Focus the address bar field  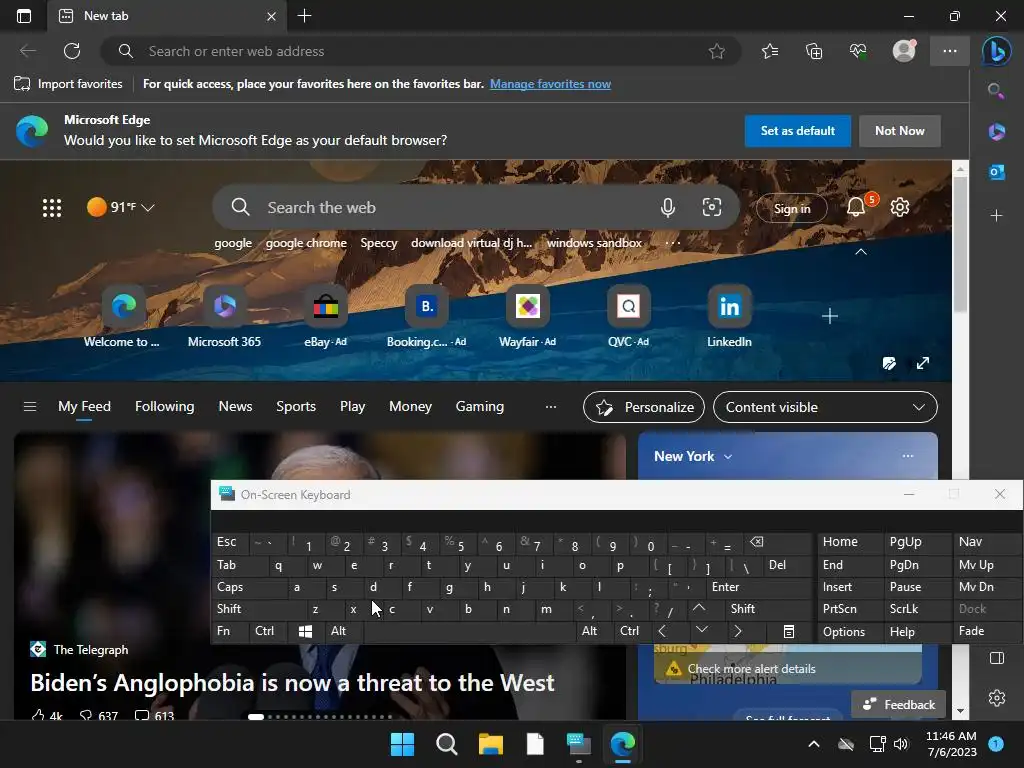[421, 51]
